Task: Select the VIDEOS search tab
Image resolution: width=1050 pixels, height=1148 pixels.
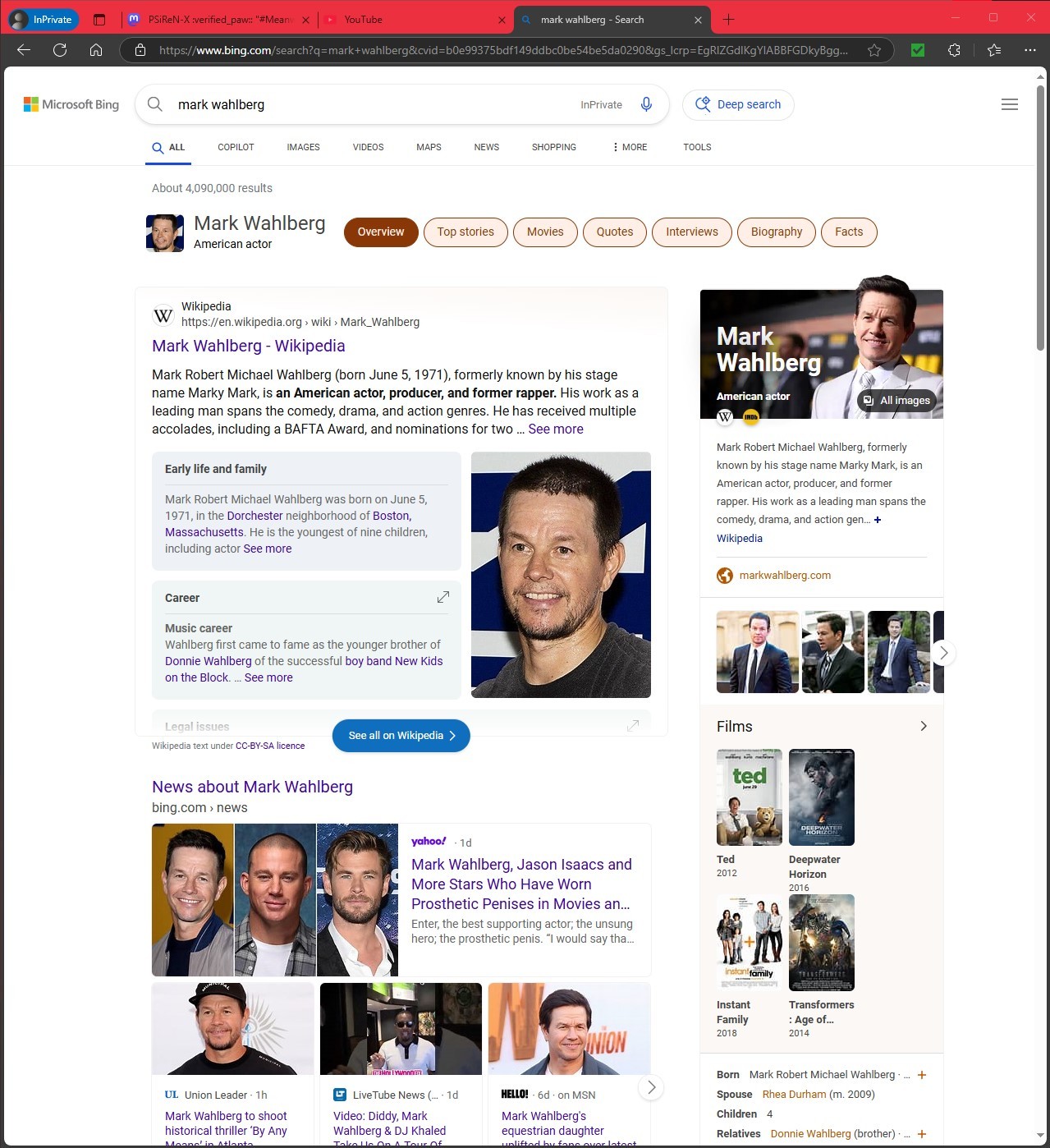Action: [368, 147]
